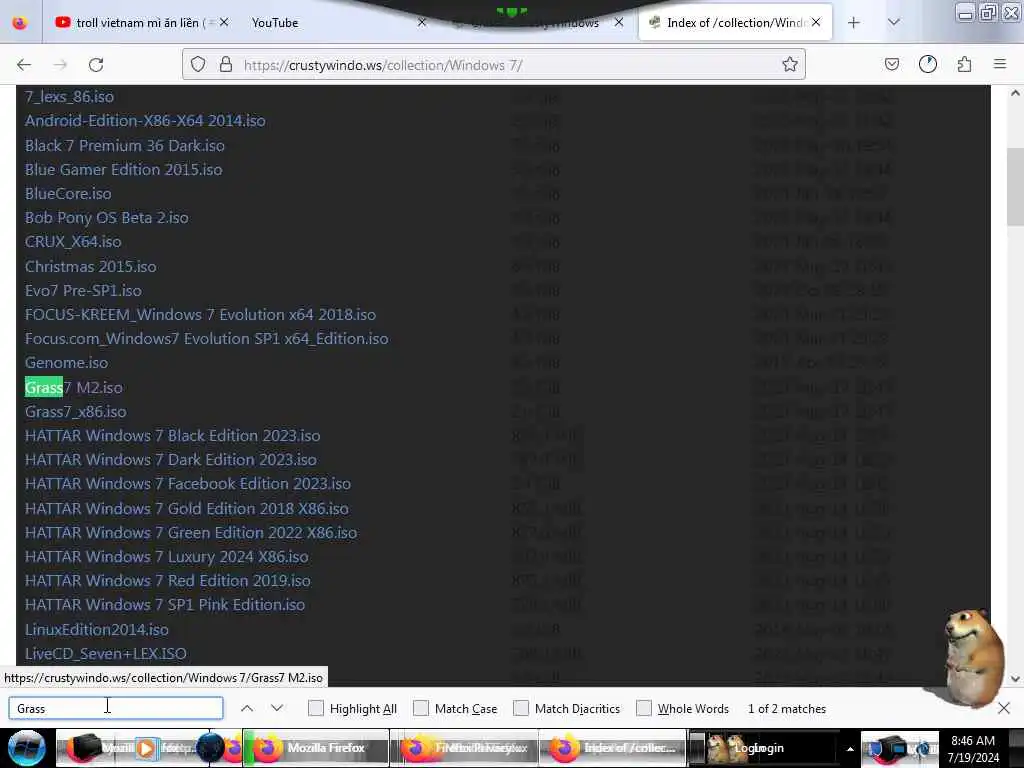Open Genome.iso link

tap(67, 363)
